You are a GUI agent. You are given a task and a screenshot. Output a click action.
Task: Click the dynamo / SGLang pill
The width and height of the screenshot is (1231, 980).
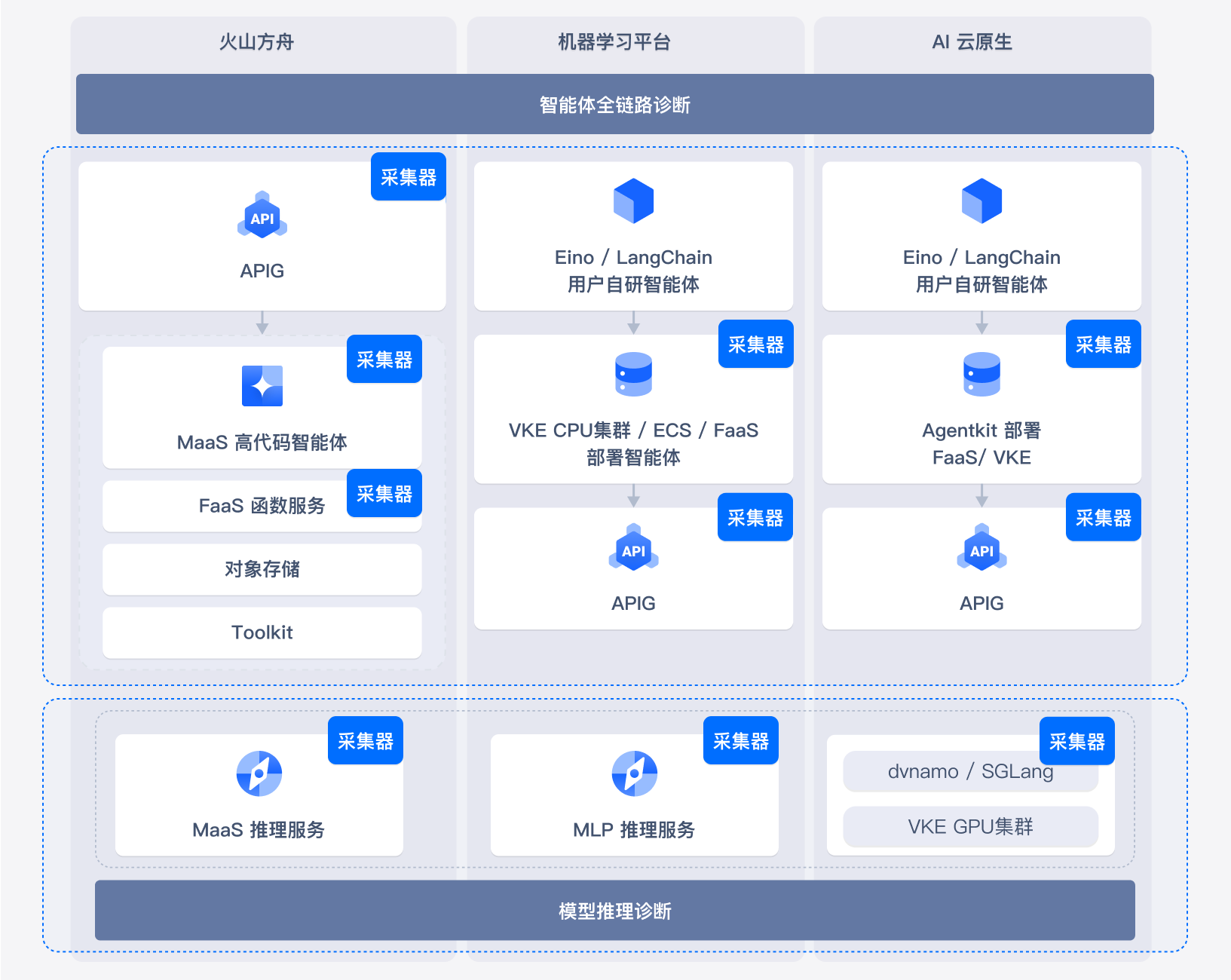[971, 771]
